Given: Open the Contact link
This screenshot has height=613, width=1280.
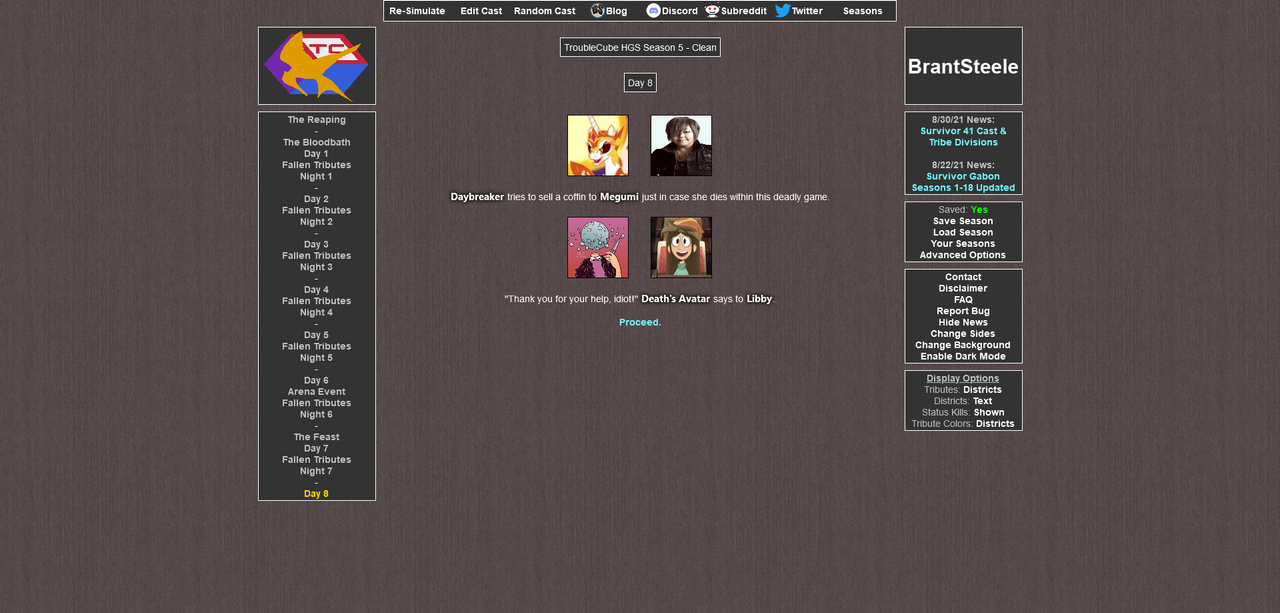Looking at the screenshot, I should (x=963, y=277).
